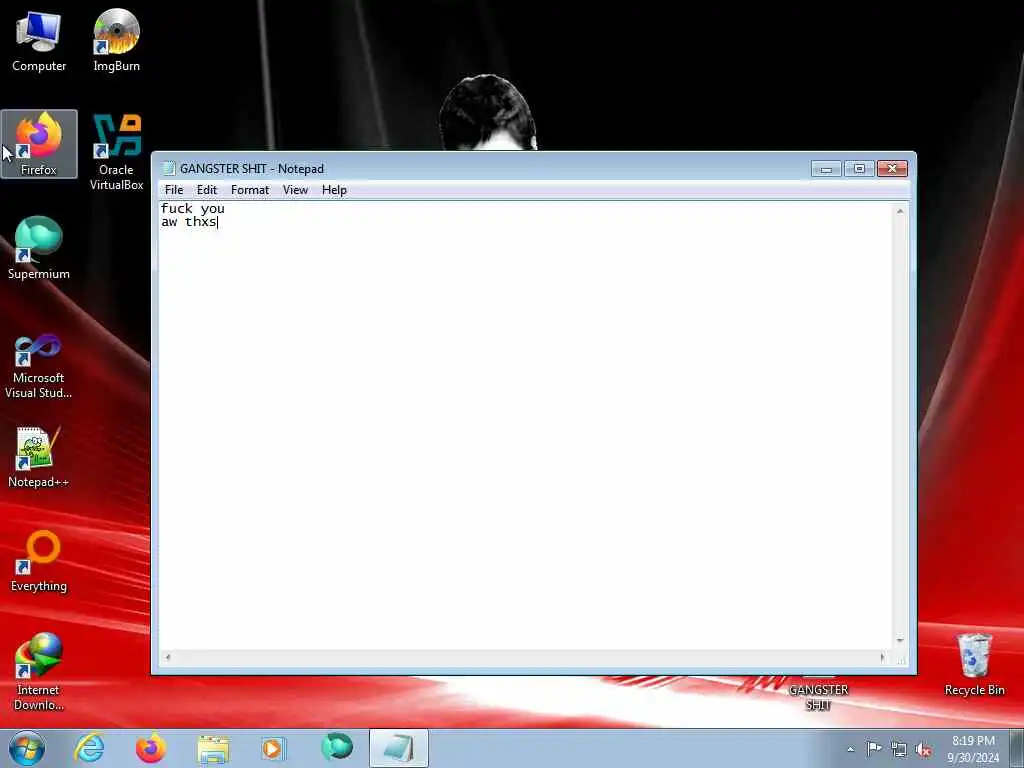1024x768 pixels.
Task: Select the Oracle VirtualBox desktop shortcut
Action: pos(116,152)
